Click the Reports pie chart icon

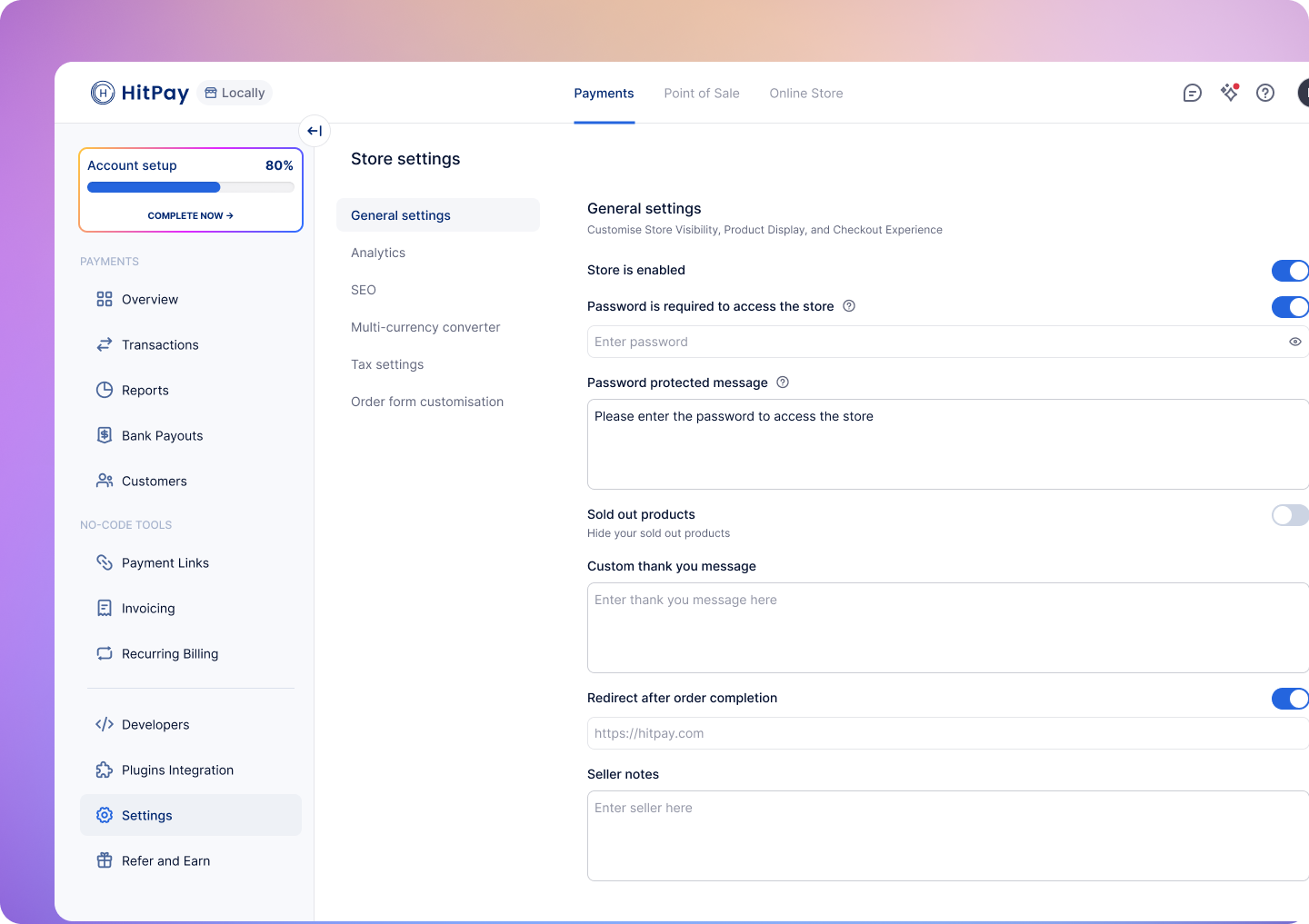105,390
